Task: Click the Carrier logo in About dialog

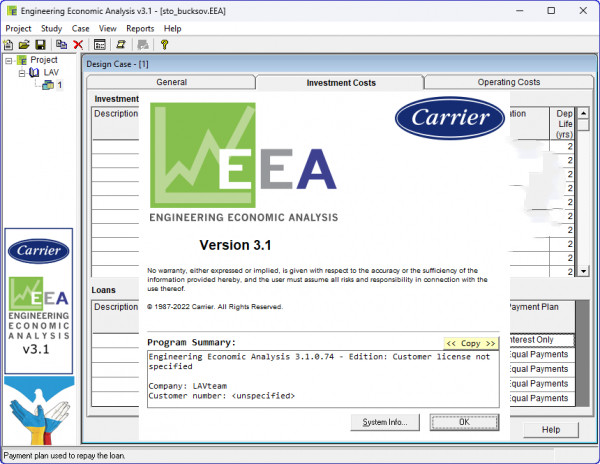Action: click(x=450, y=118)
